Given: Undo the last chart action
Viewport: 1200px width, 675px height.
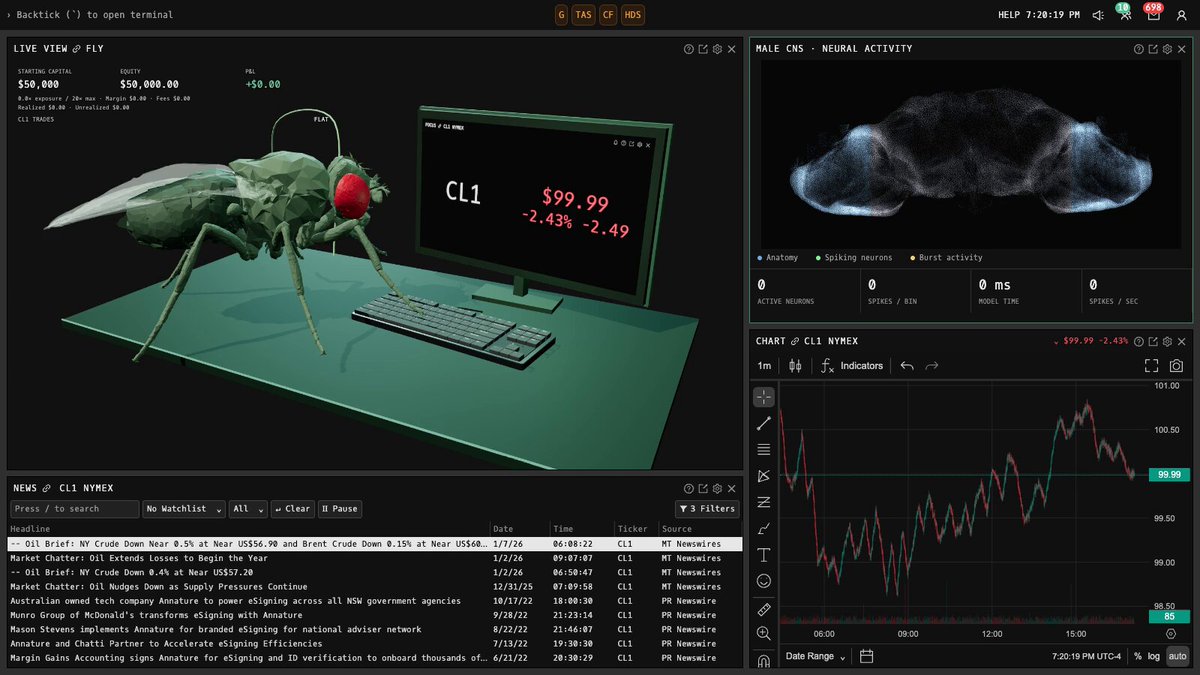Looking at the screenshot, I should 907,366.
